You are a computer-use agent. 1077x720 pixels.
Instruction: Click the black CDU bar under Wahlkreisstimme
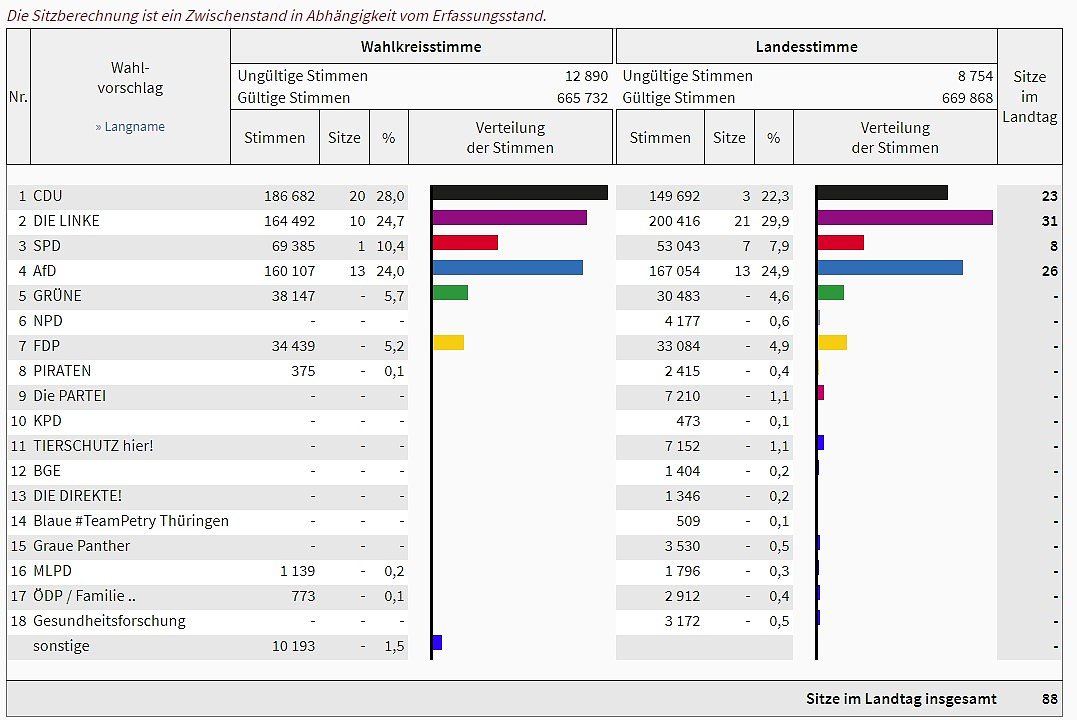(x=519, y=193)
